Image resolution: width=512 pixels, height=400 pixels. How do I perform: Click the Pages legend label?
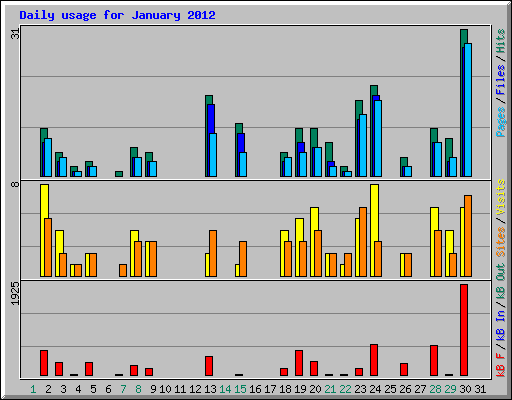point(501,121)
